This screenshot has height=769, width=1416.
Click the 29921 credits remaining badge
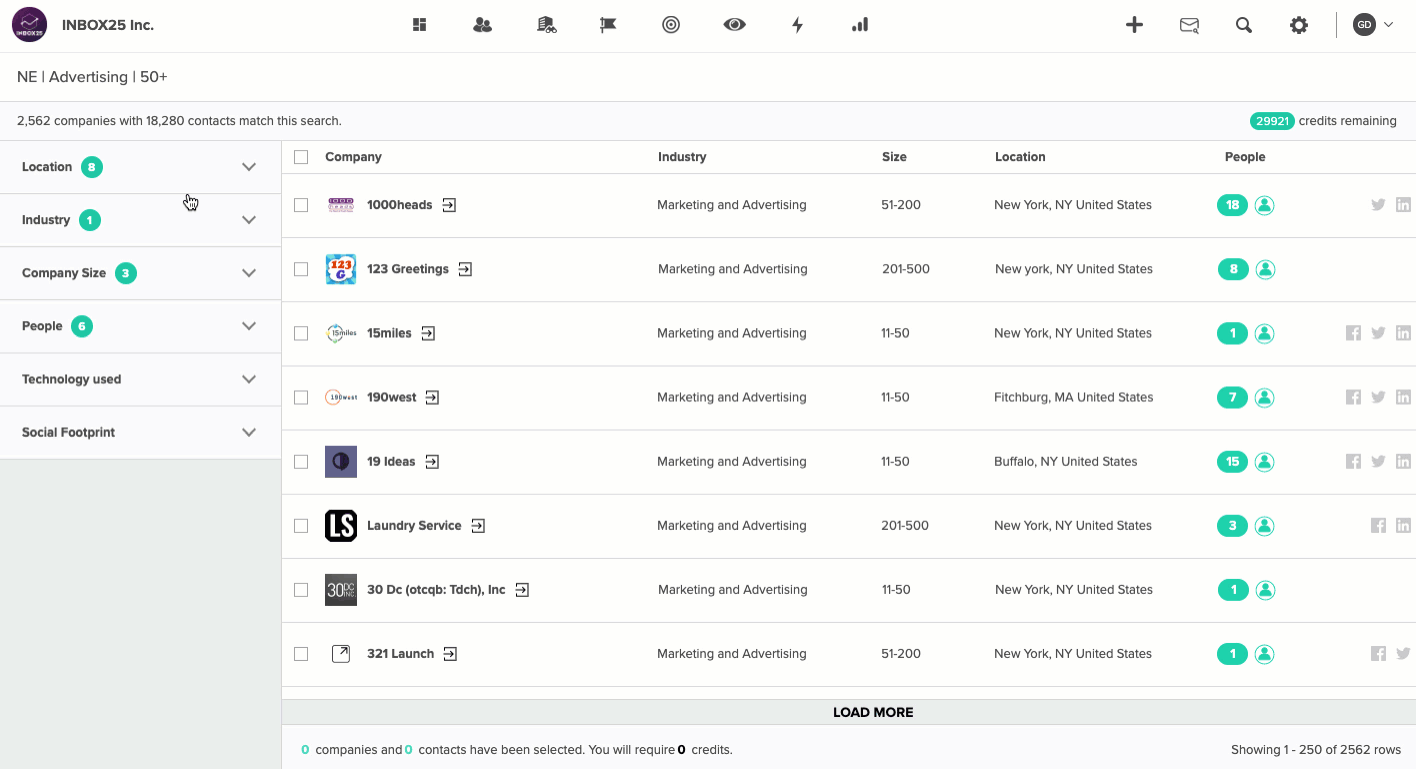(1272, 121)
